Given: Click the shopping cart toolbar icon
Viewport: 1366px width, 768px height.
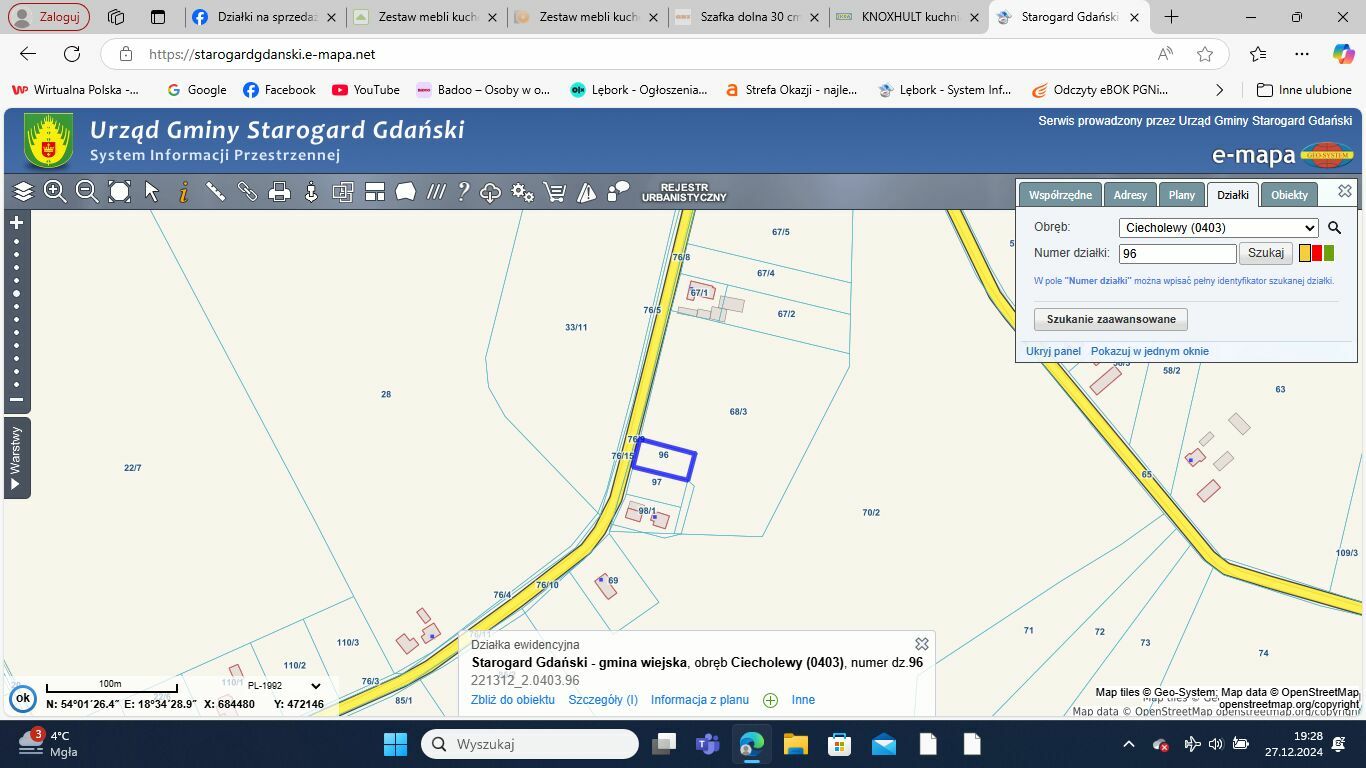Looking at the screenshot, I should 554,192.
